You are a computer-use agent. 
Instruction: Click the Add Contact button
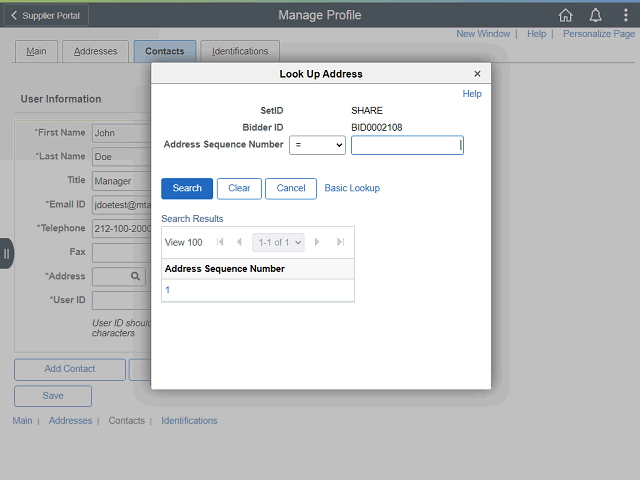click(x=70, y=369)
